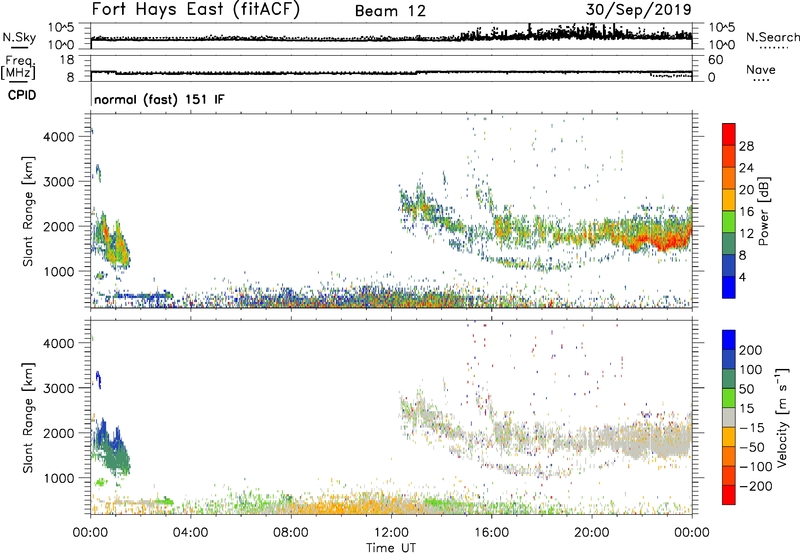Click the '08:00' time tick label
The height and width of the screenshot is (554, 800).
tap(291, 533)
